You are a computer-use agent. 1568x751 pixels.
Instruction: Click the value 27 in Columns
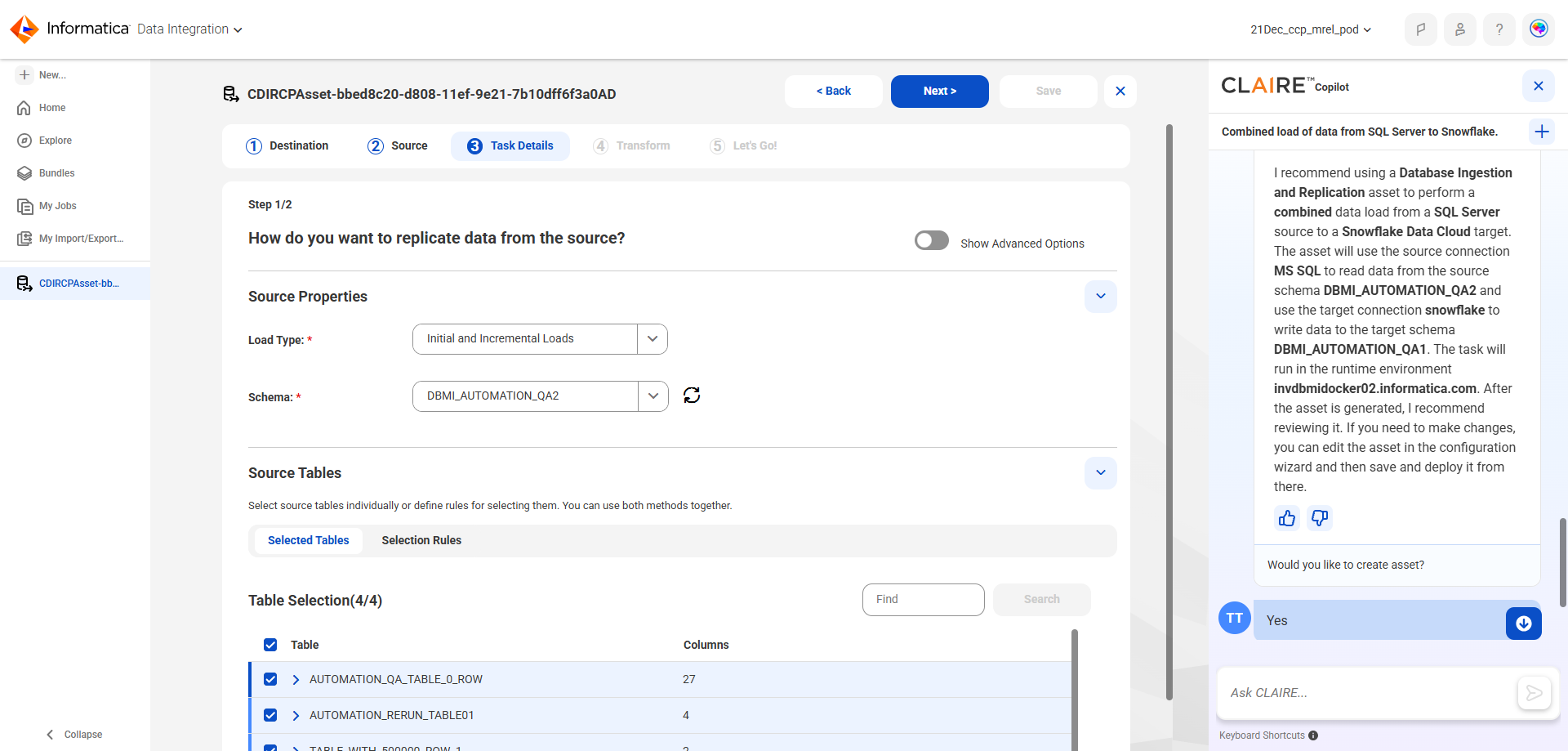[689, 680]
